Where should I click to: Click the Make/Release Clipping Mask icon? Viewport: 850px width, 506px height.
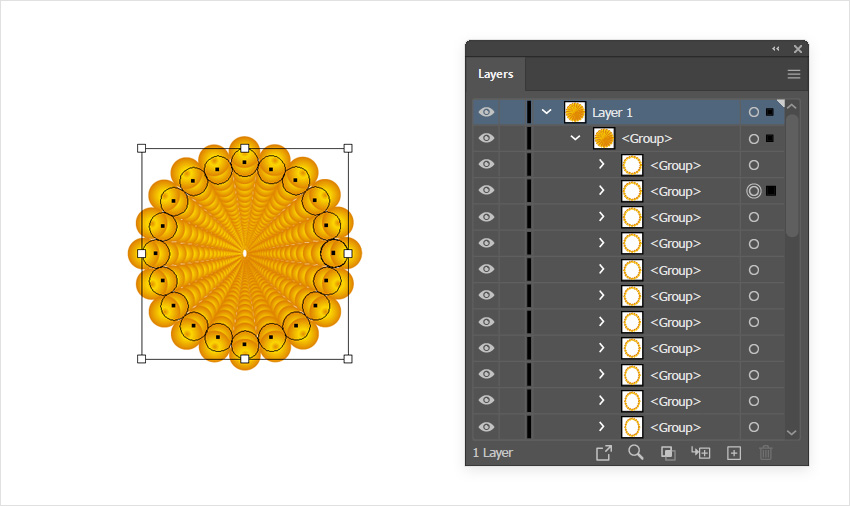(668, 453)
